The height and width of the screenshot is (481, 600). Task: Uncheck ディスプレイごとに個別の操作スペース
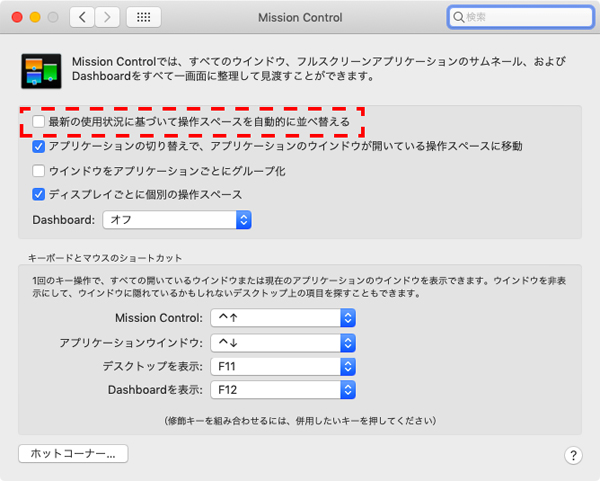click(x=39, y=194)
